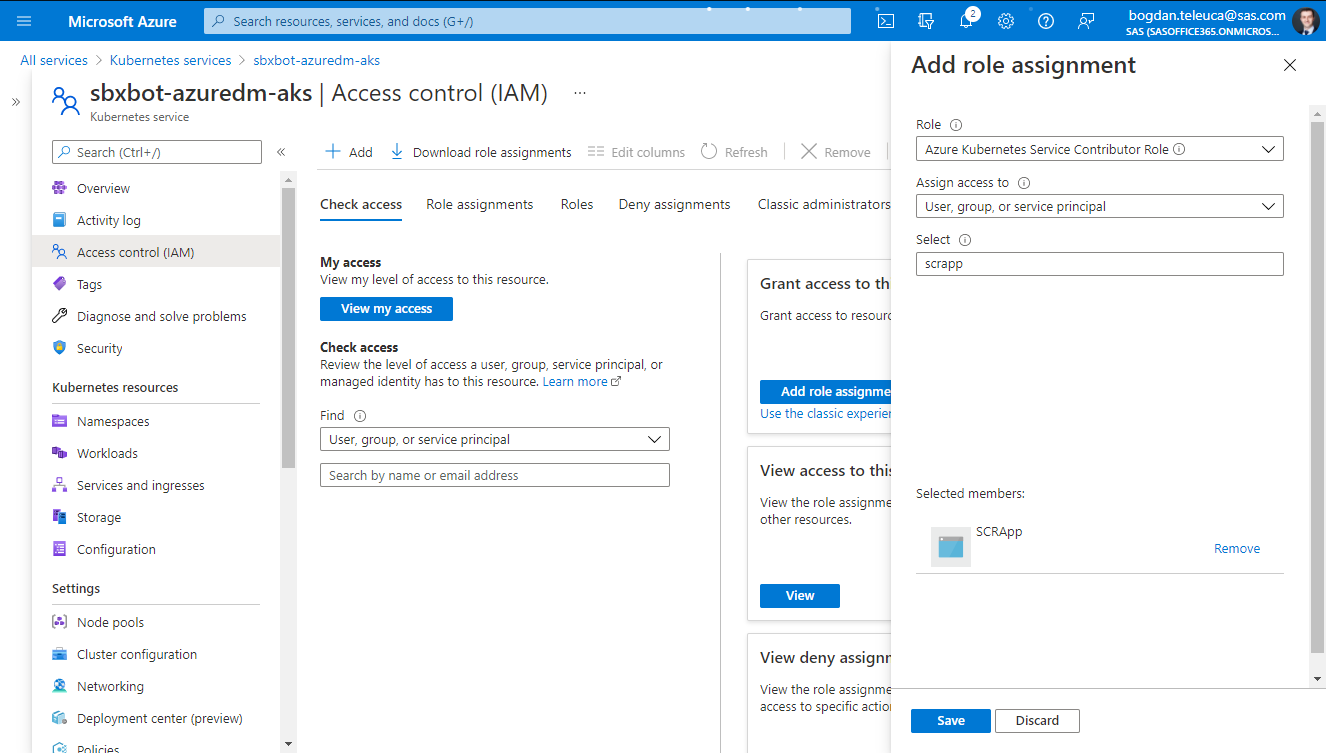Click the SCRApp member thumbnail
Image resolution: width=1326 pixels, height=753 pixels.
(x=950, y=546)
